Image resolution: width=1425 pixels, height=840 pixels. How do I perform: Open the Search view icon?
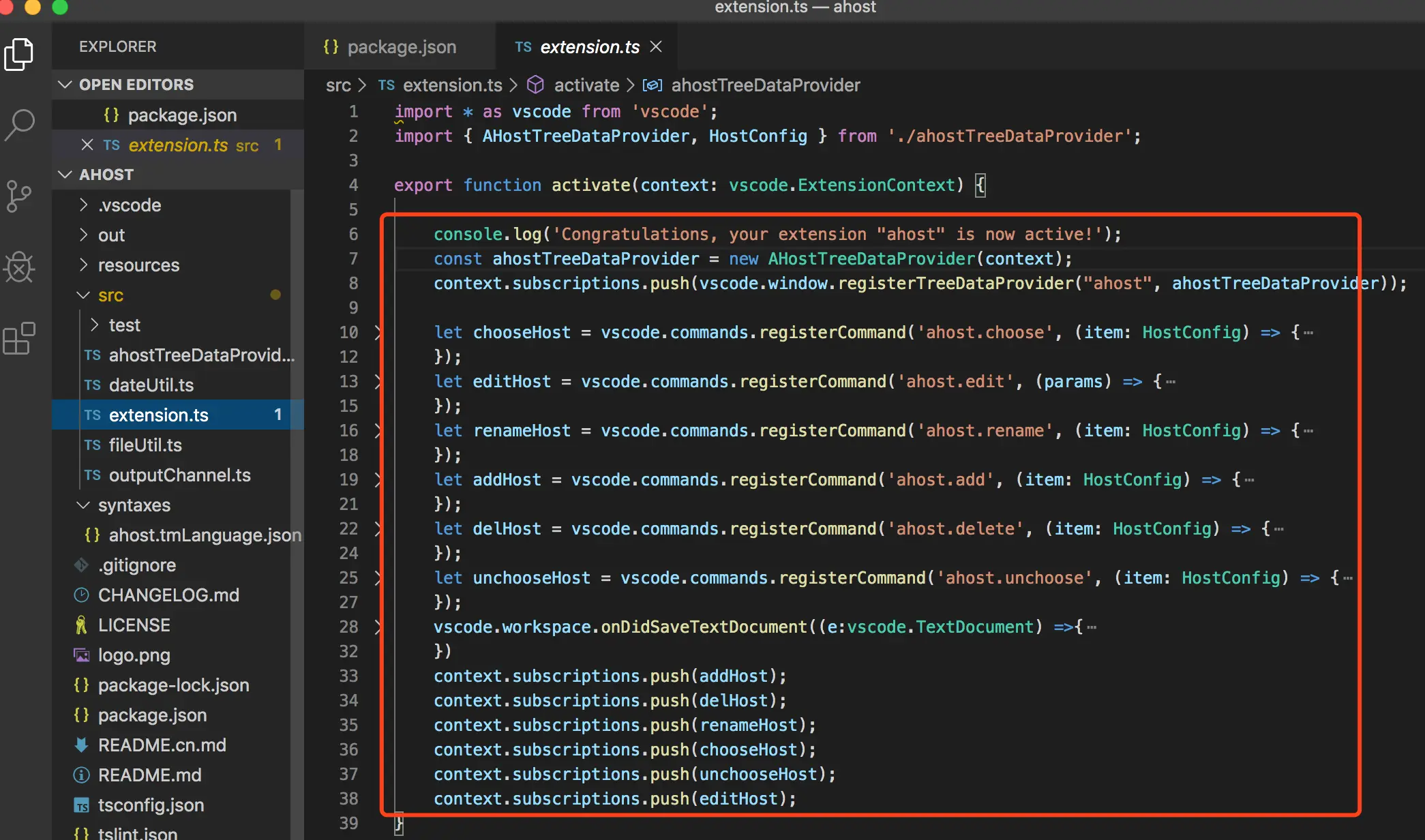click(x=19, y=125)
